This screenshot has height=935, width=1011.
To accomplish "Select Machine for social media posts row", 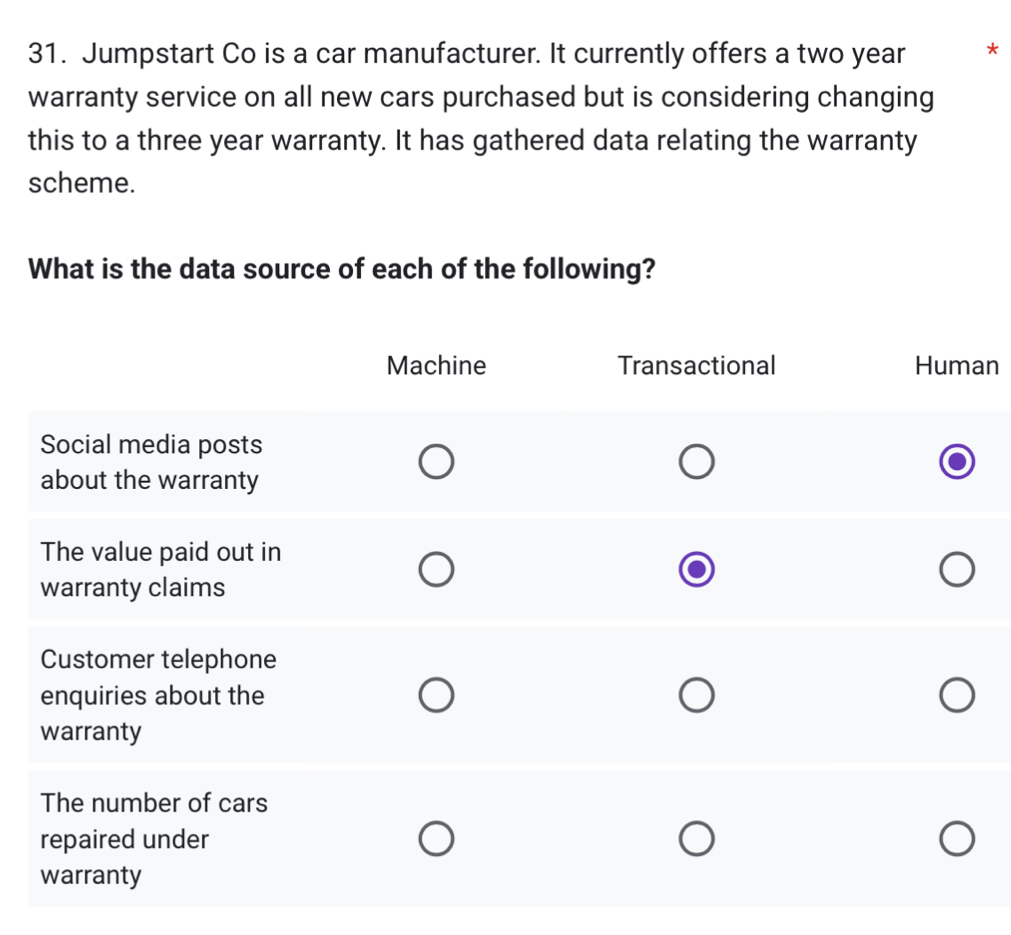I will pyautogui.click(x=436, y=462).
